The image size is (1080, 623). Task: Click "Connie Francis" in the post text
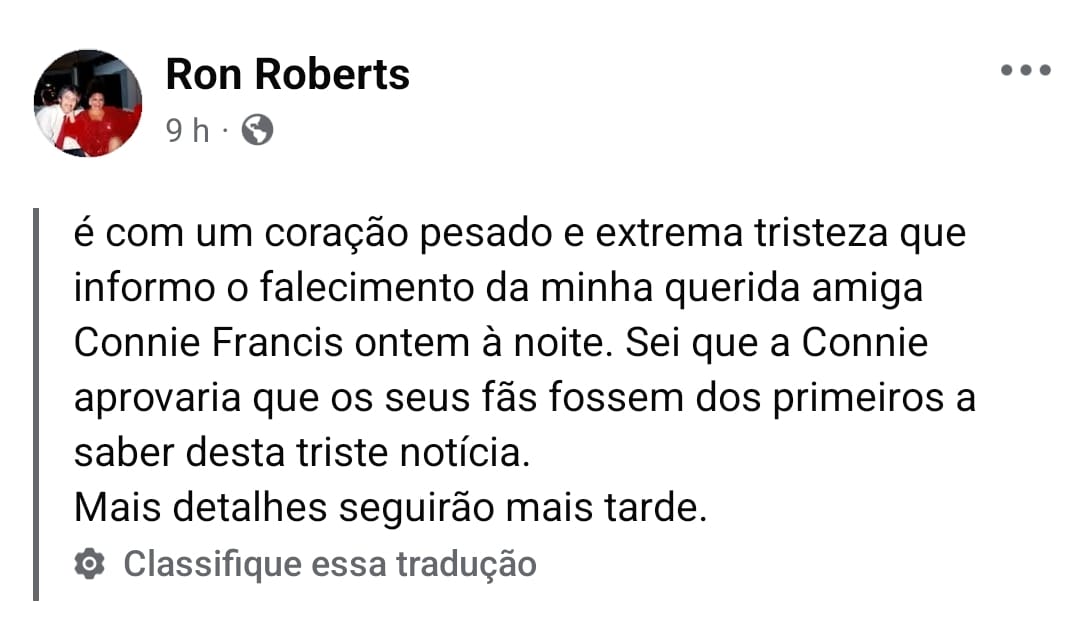(208, 343)
